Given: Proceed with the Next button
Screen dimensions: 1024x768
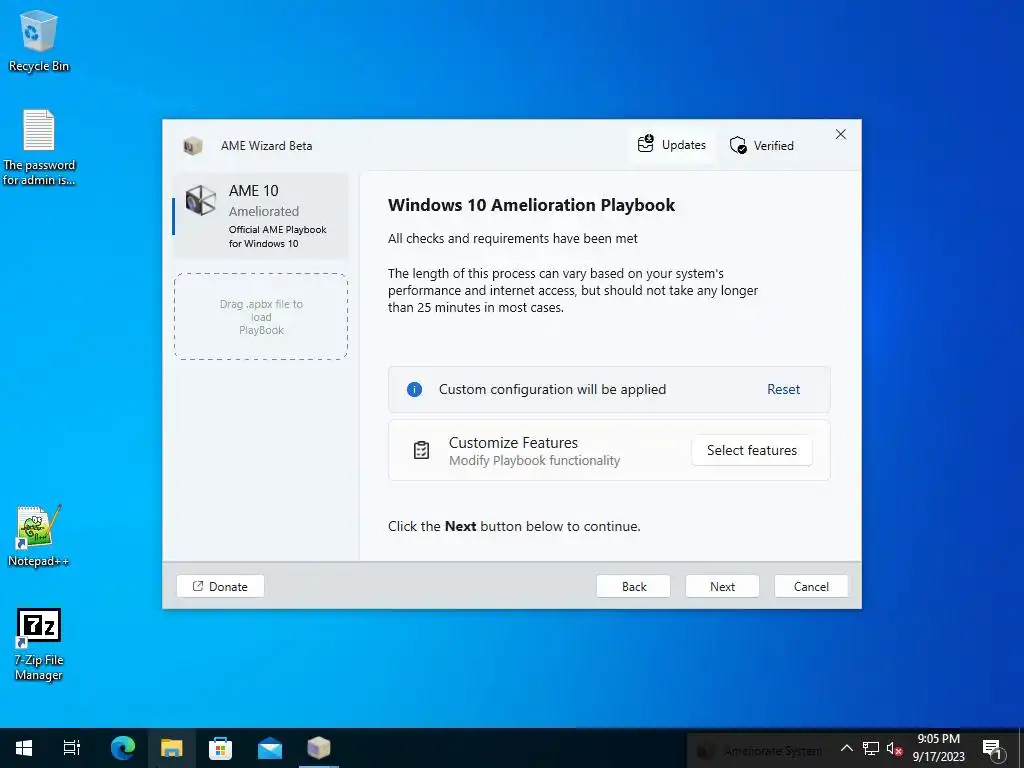Looking at the screenshot, I should click(x=722, y=586).
